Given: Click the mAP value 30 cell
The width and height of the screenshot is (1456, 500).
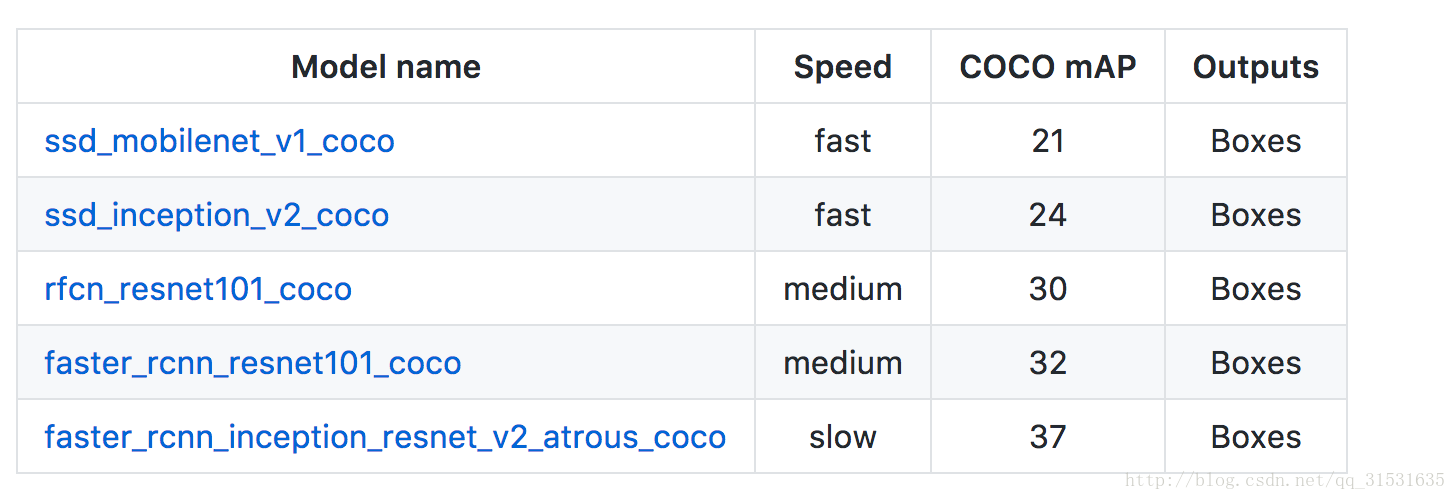Looking at the screenshot, I should tap(1047, 289).
